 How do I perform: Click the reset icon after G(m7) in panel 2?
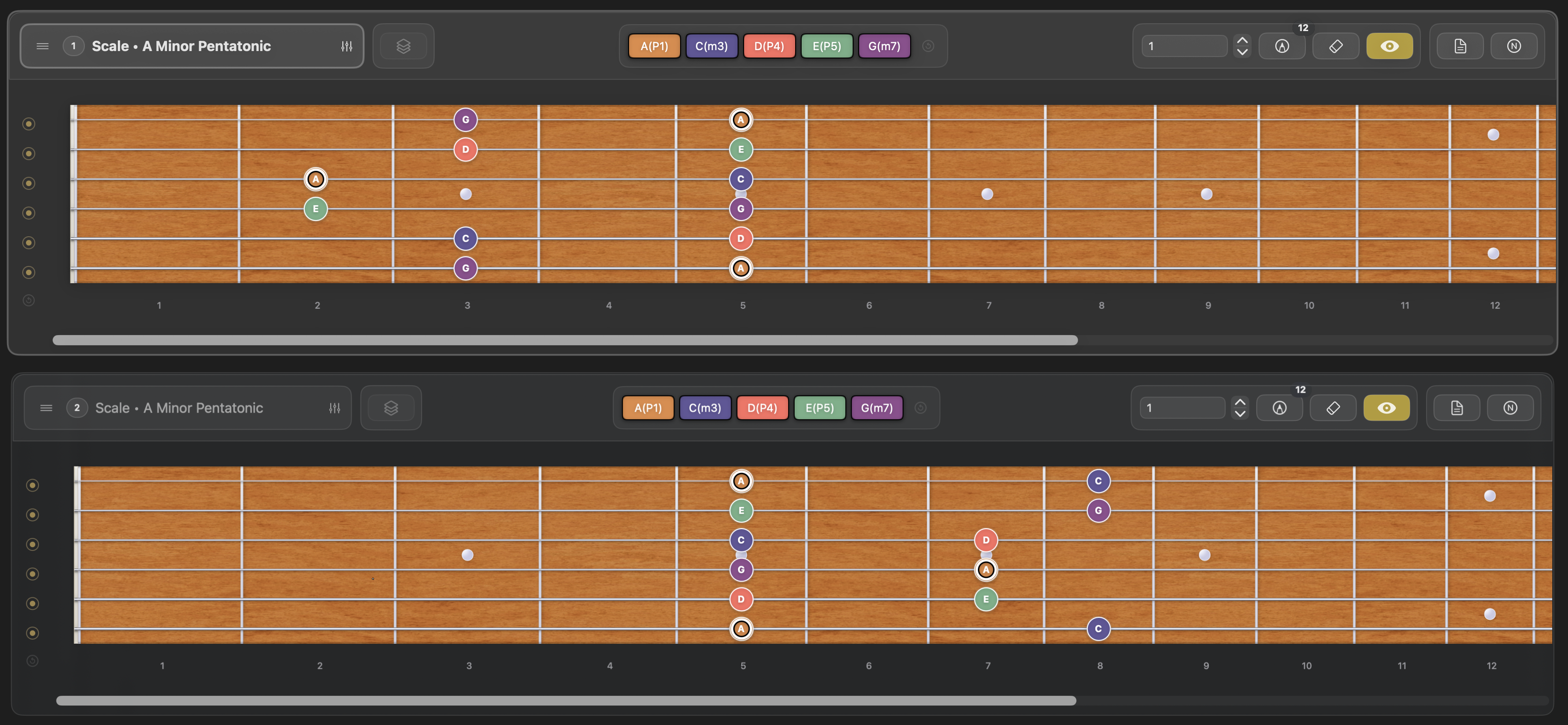tap(921, 408)
